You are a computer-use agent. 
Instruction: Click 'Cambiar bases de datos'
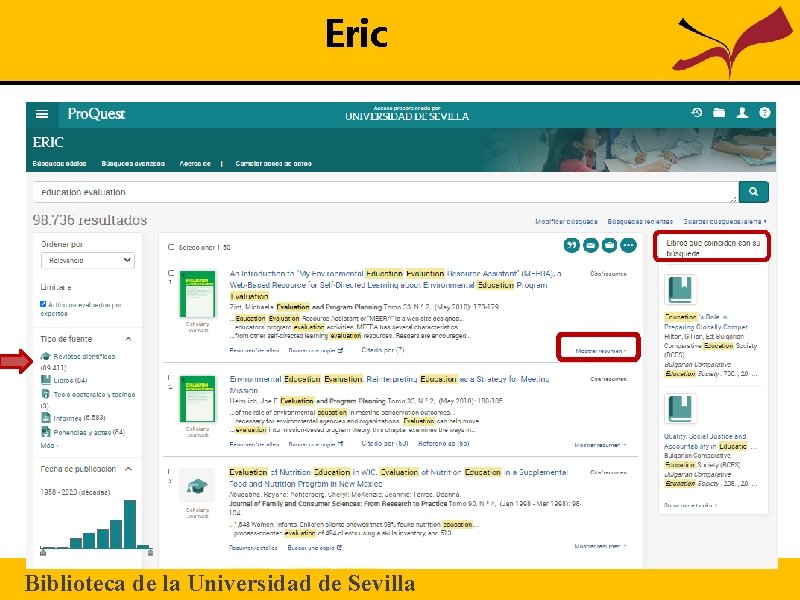pyautogui.click(x=273, y=164)
